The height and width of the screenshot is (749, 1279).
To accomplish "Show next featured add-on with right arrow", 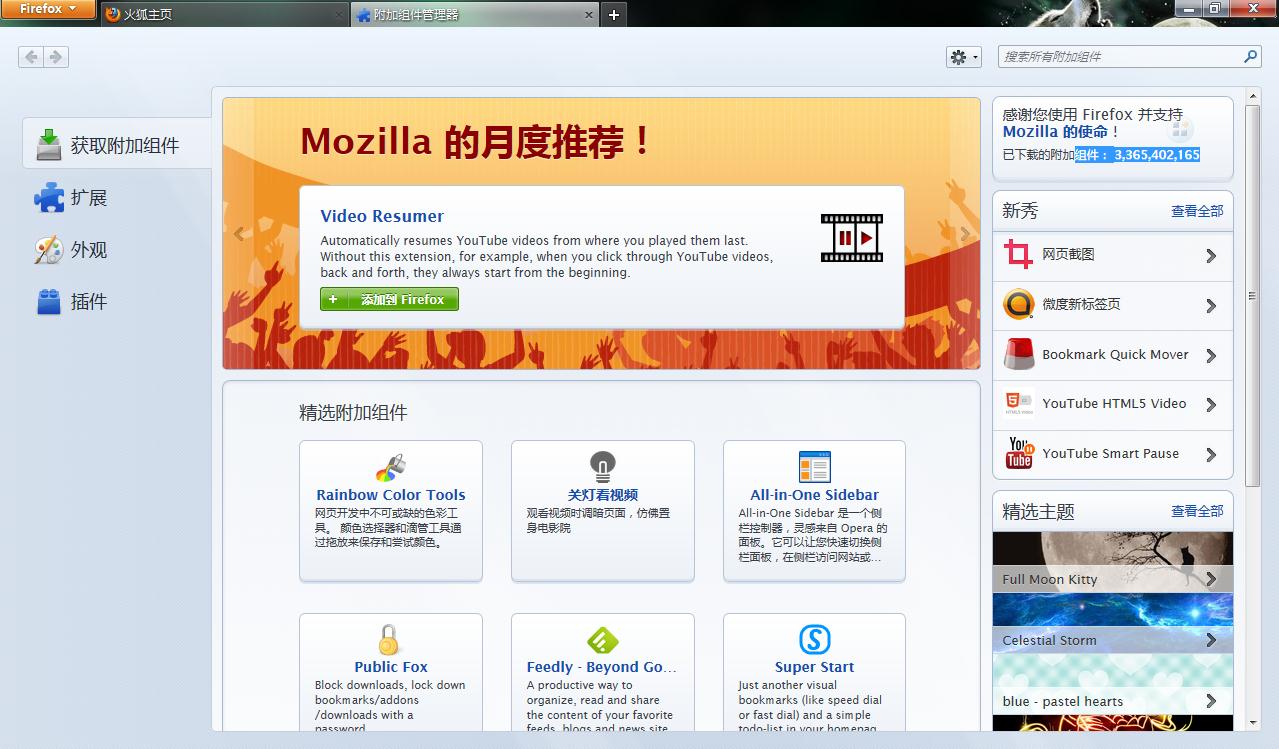I will 965,234.
